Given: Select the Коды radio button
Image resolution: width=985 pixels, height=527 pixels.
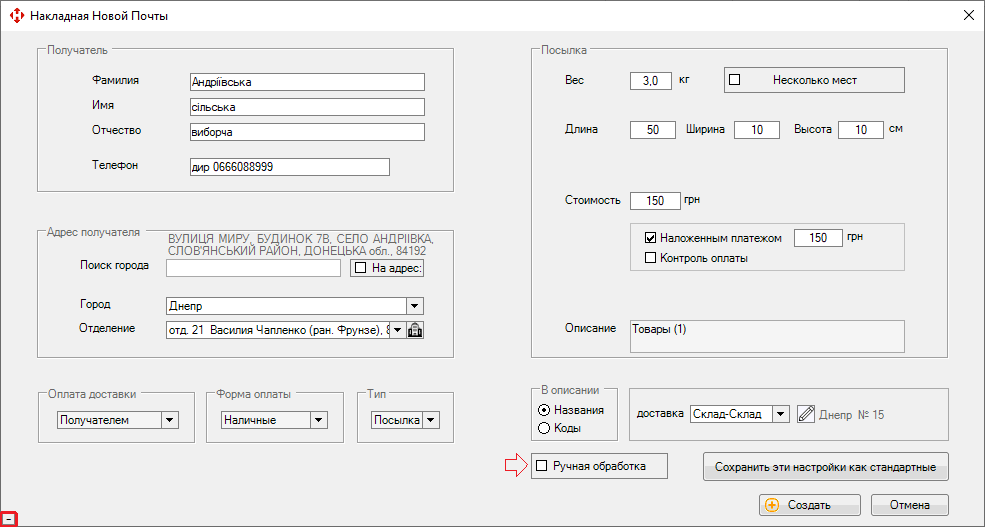Looking at the screenshot, I should click(544, 428).
